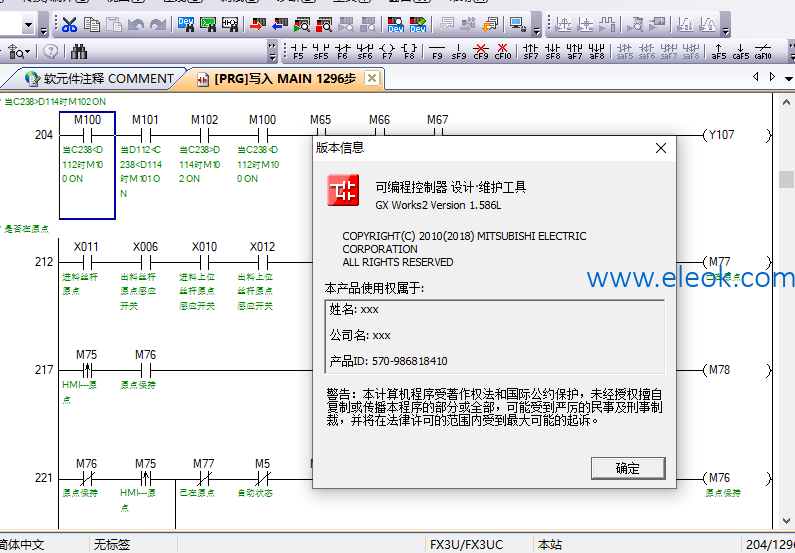Select M78 output coil at step 217

click(738, 370)
